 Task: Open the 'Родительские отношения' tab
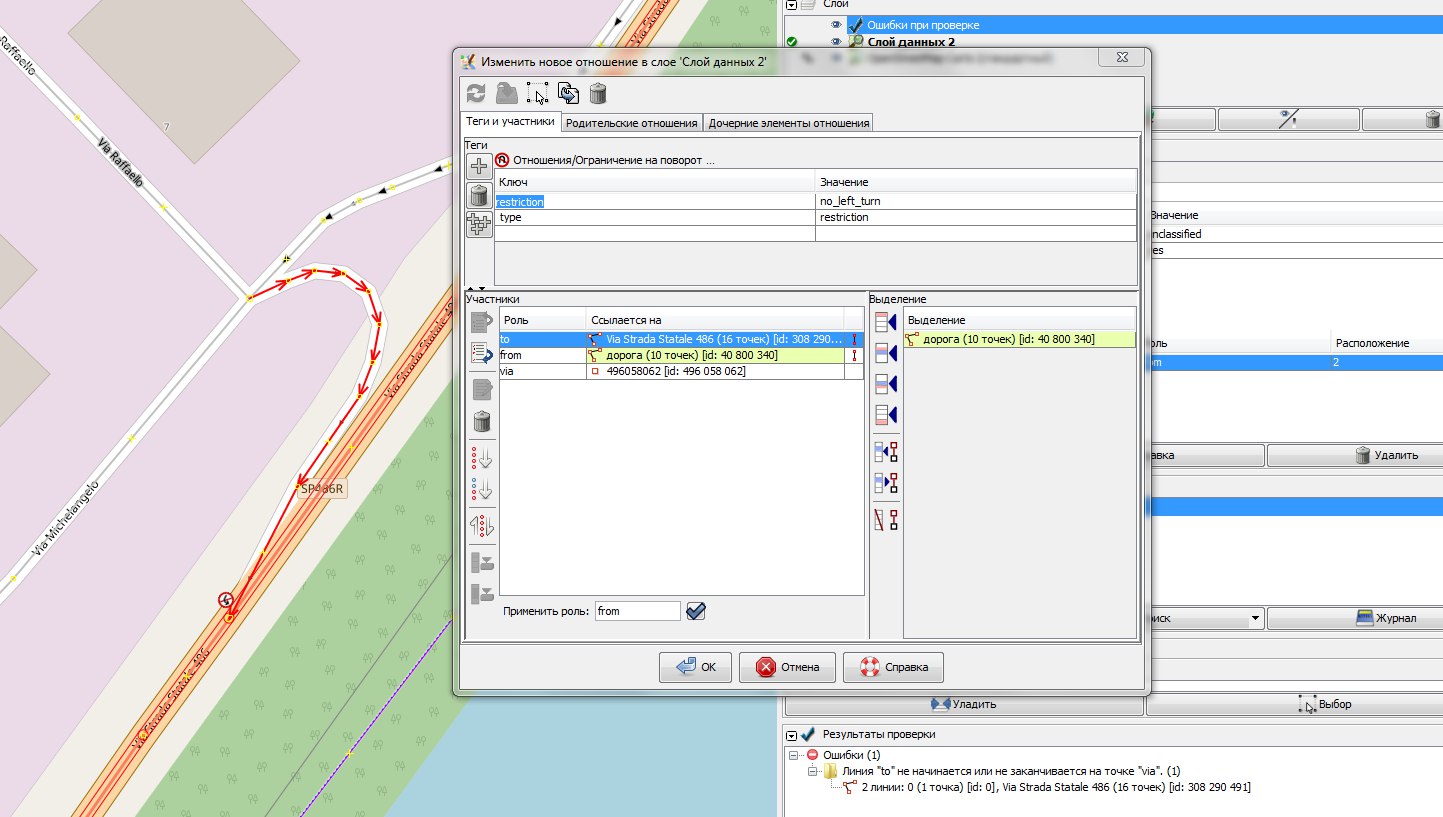[x=631, y=123]
